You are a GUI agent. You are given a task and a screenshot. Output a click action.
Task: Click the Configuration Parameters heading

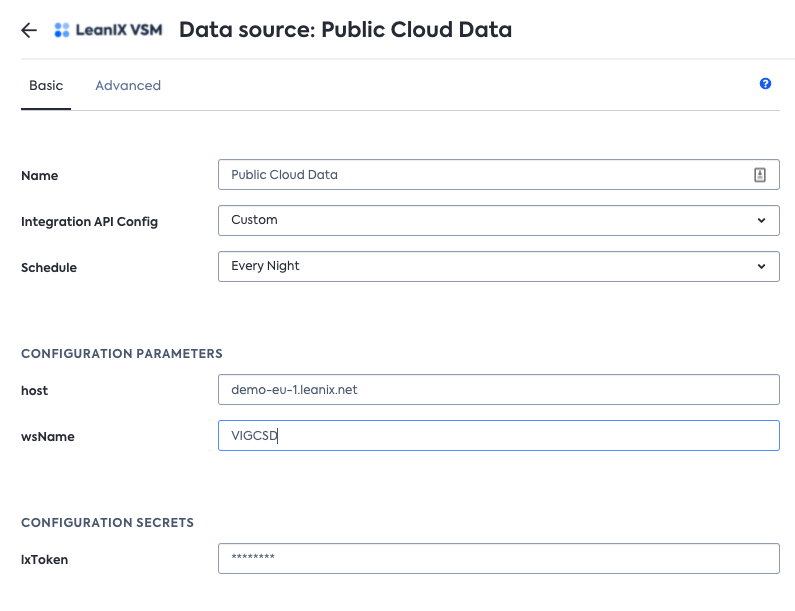[122, 354]
